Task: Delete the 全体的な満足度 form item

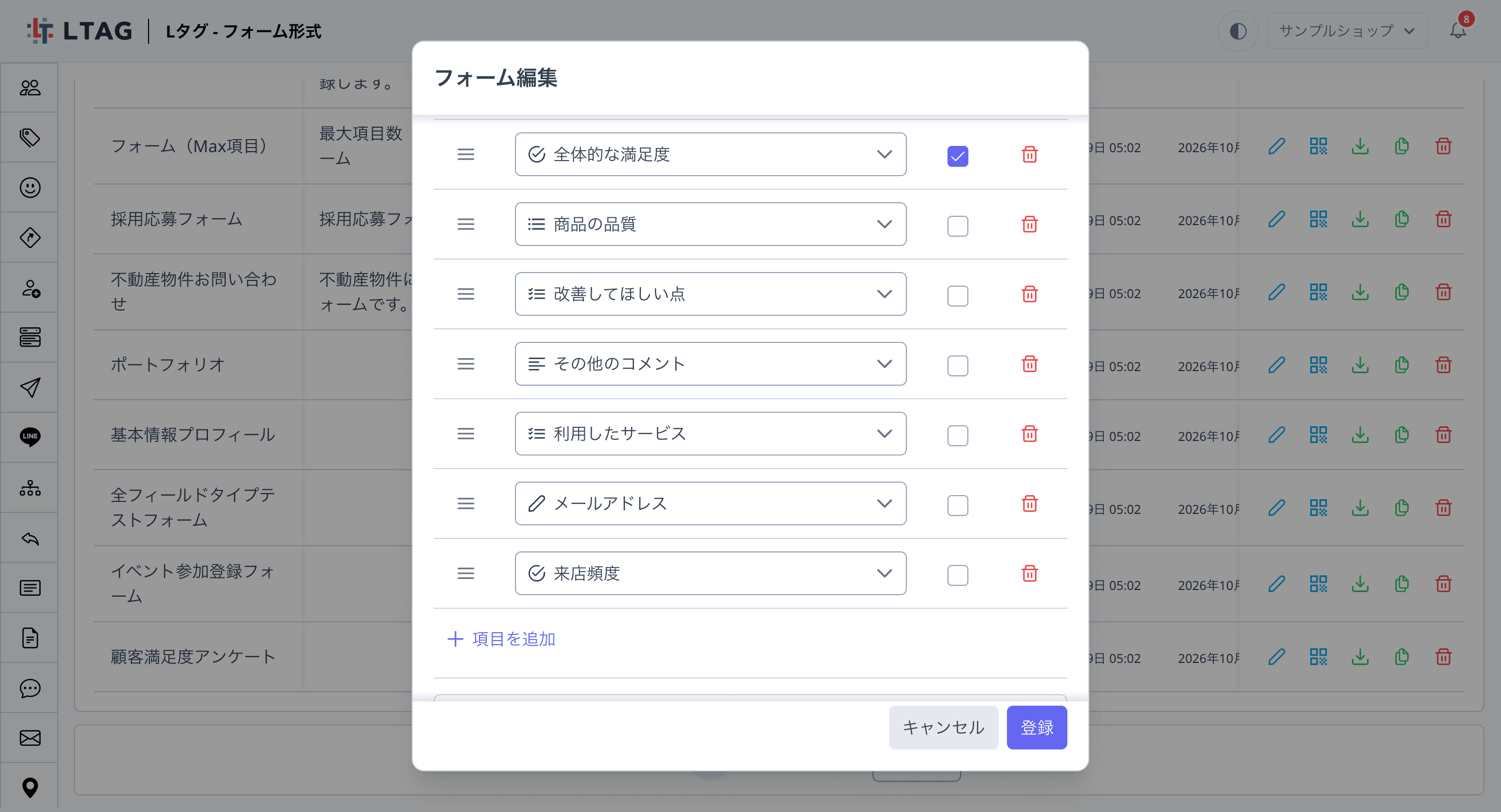Action: tap(1030, 154)
